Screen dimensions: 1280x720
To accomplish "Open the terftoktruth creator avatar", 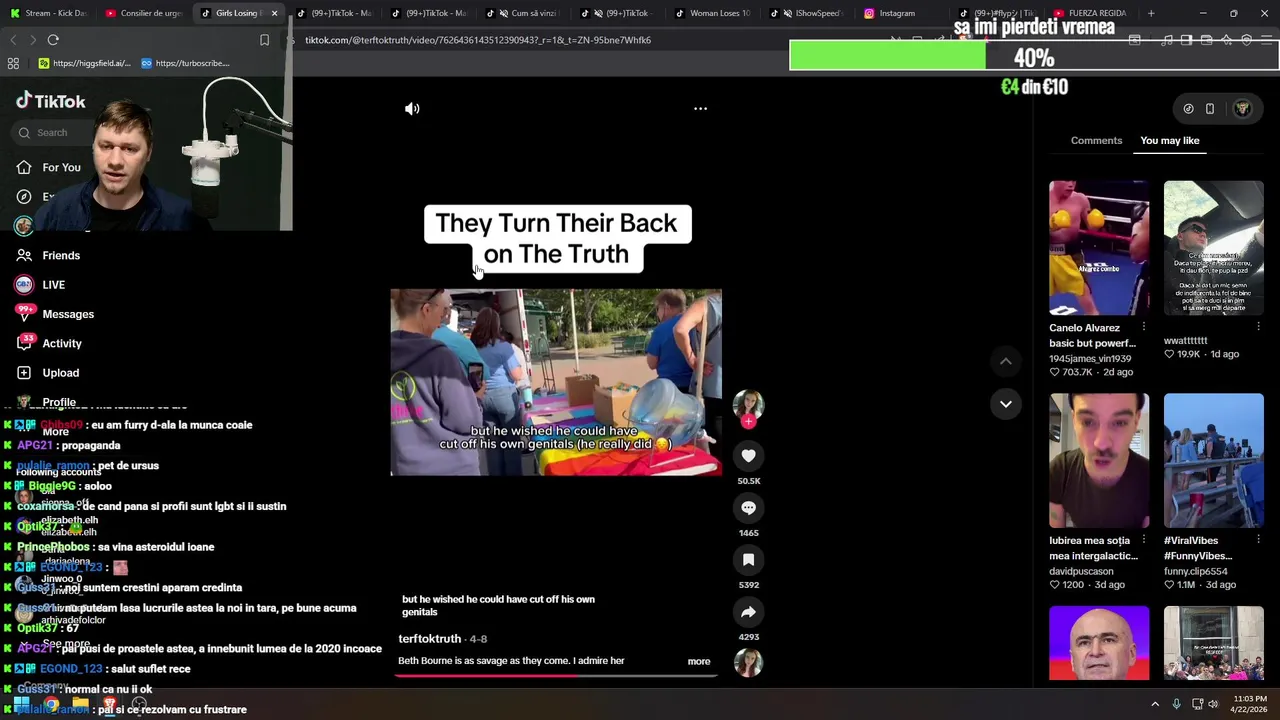I will pos(748,404).
